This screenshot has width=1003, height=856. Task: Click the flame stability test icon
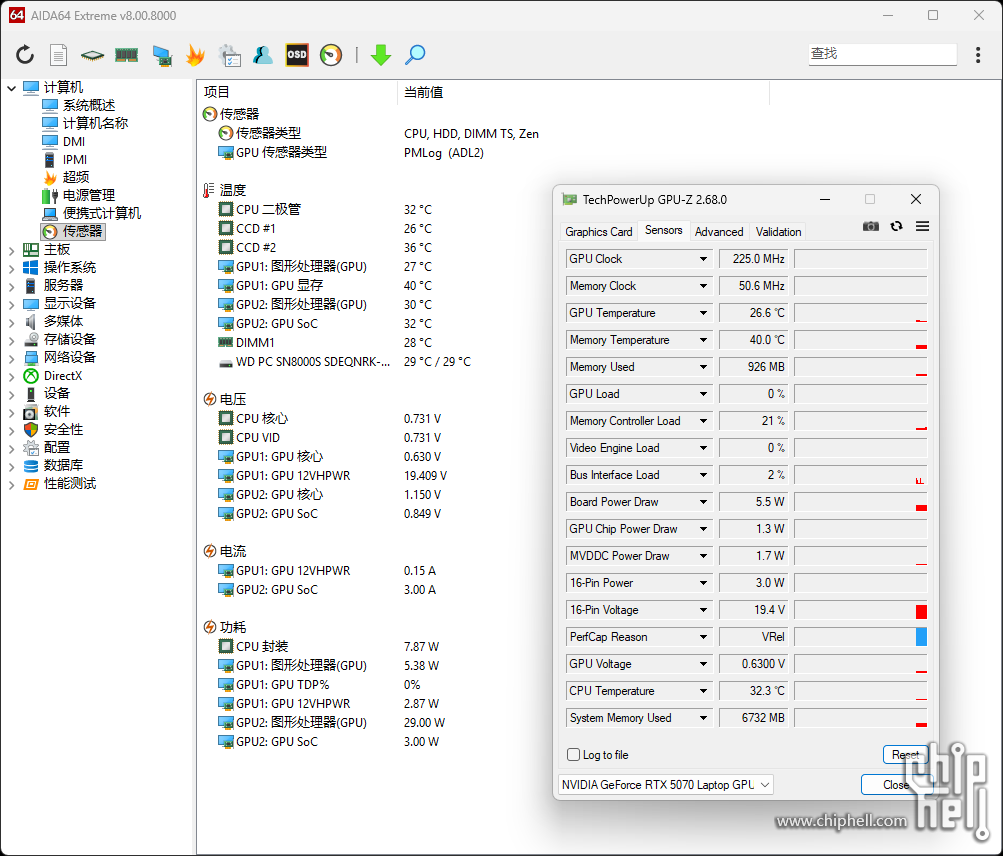click(195, 55)
